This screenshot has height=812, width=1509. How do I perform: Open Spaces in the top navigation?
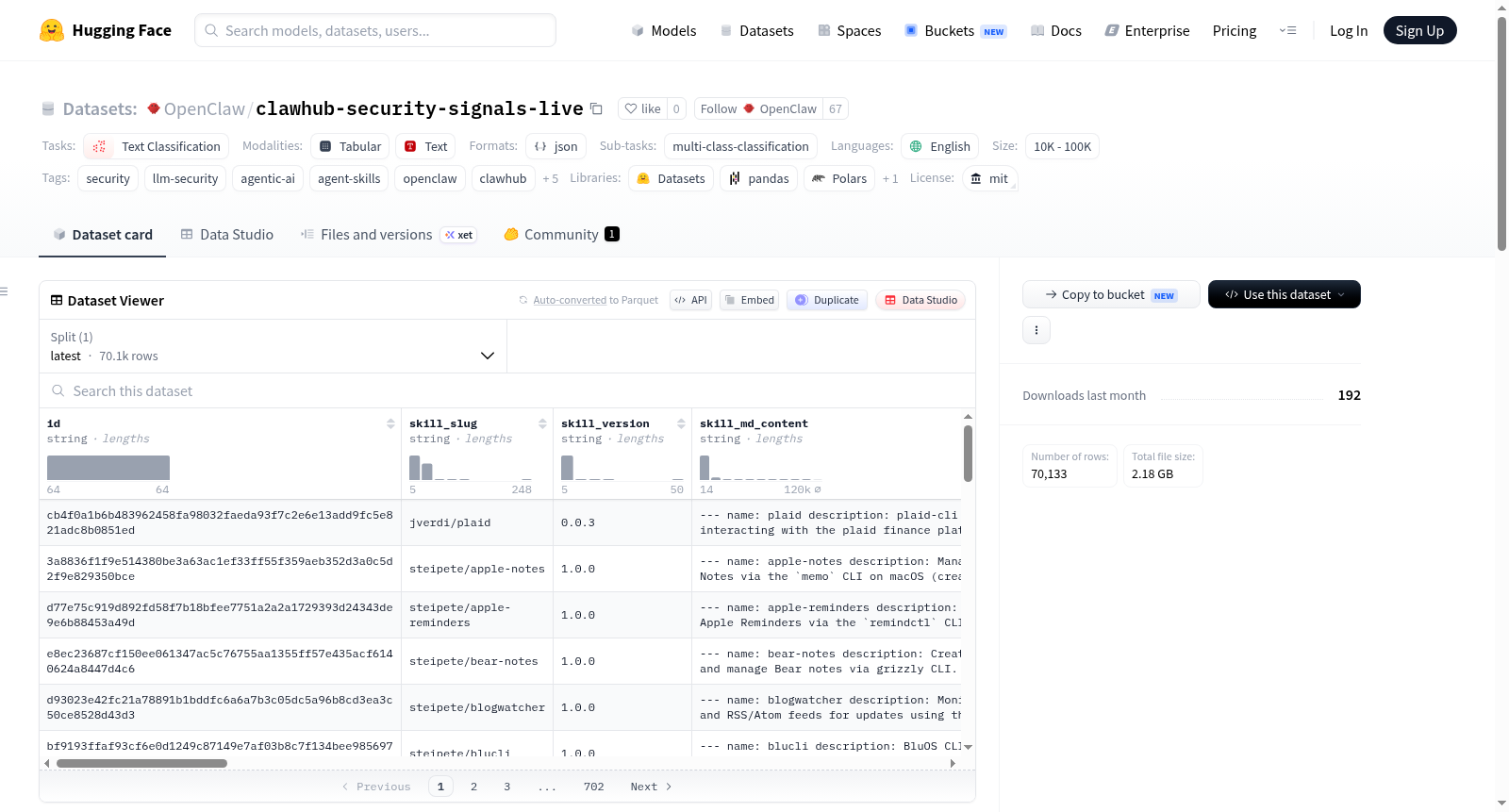coord(850,30)
